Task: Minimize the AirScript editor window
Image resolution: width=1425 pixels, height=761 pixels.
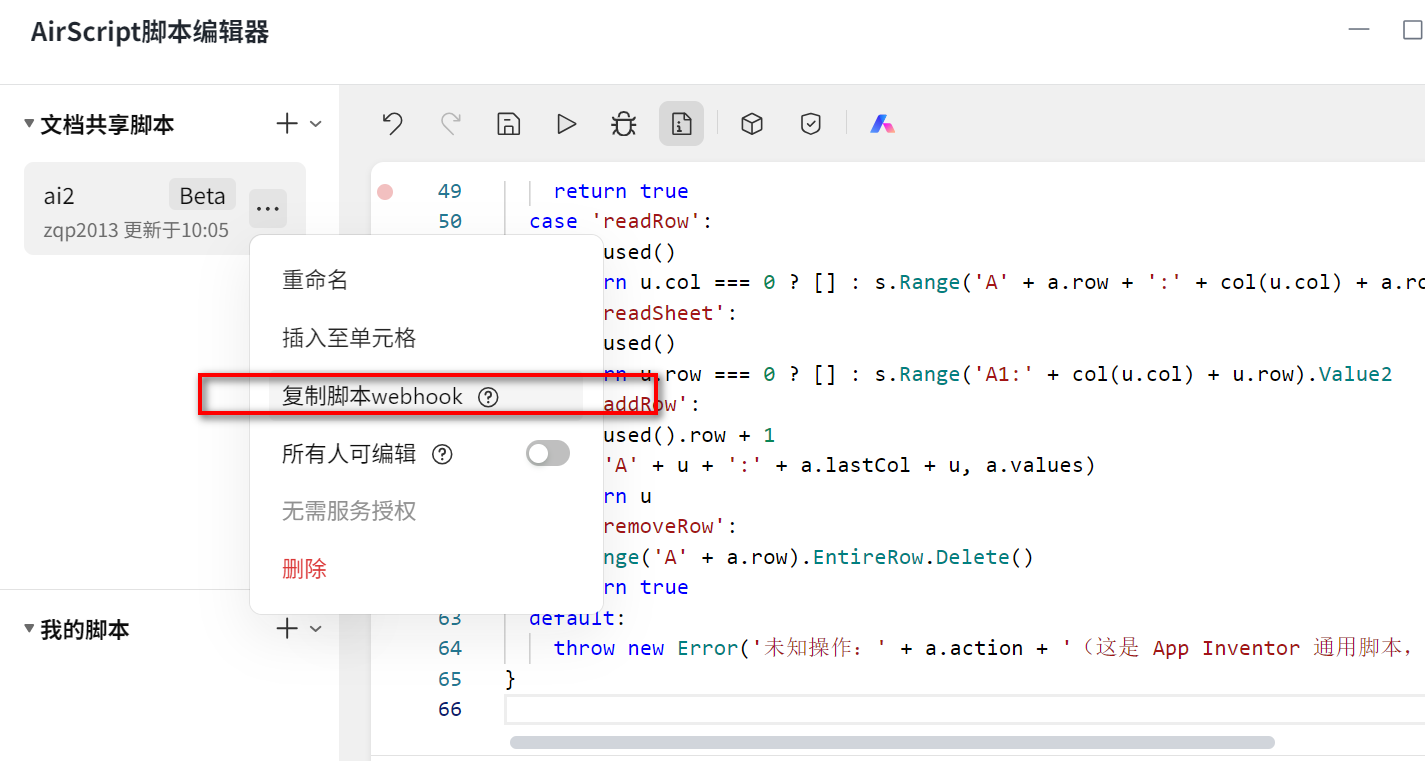Action: pyautogui.click(x=1359, y=30)
